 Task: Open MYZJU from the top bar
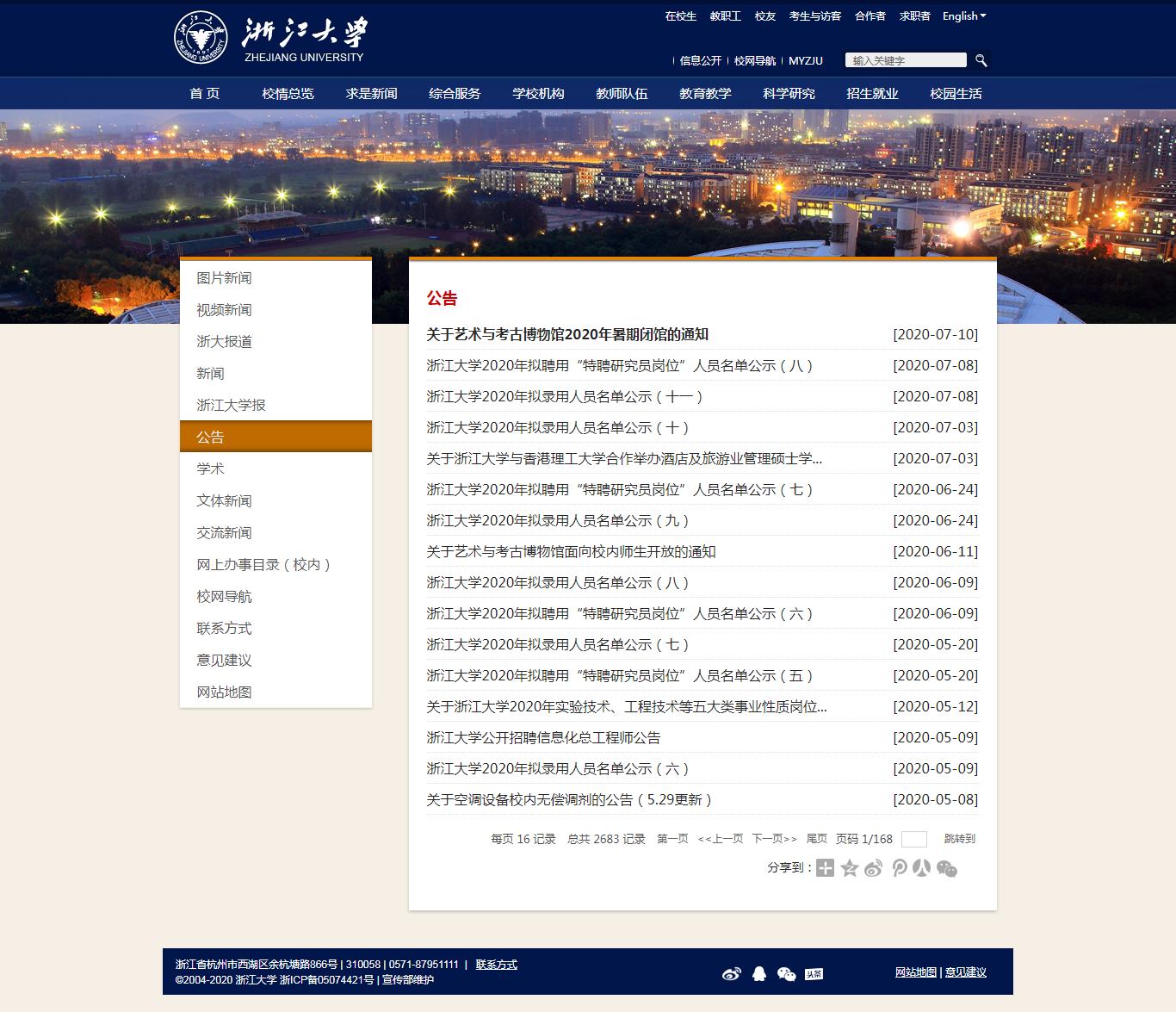pyautogui.click(x=804, y=60)
